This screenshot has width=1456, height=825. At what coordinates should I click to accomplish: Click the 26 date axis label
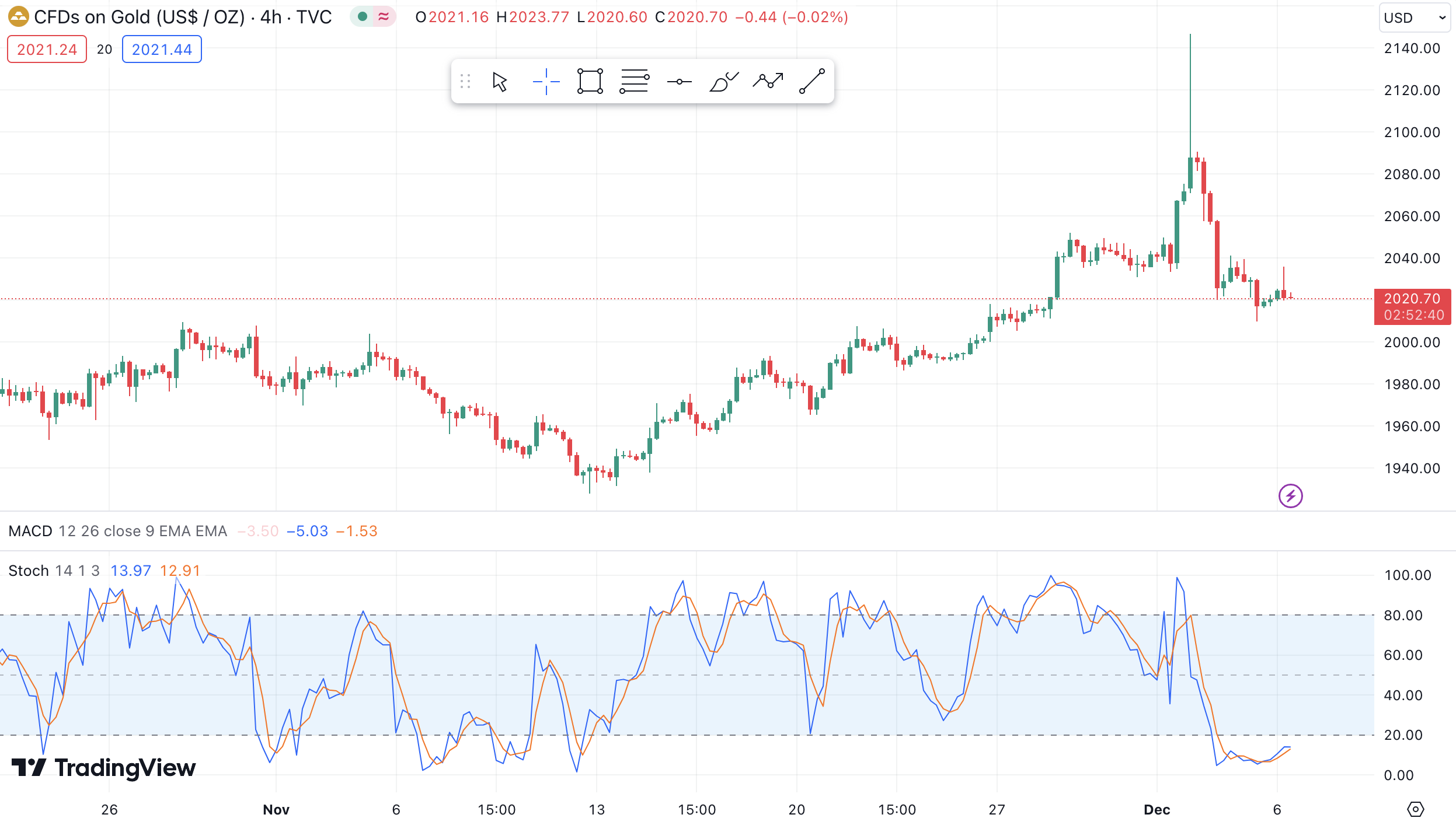[109, 810]
